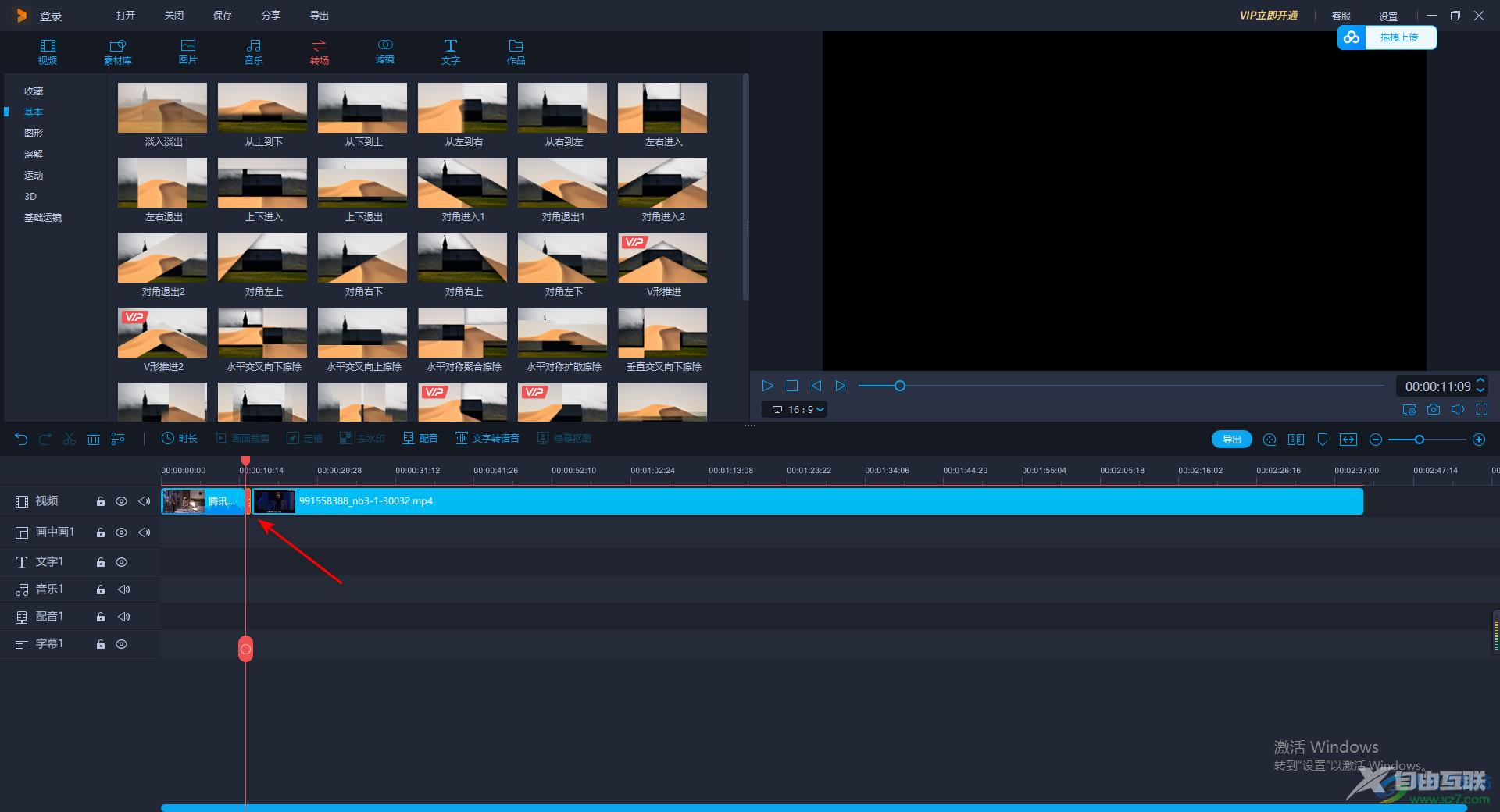Click the shield marker icon in the timeline toolbar

tap(1323, 440)
